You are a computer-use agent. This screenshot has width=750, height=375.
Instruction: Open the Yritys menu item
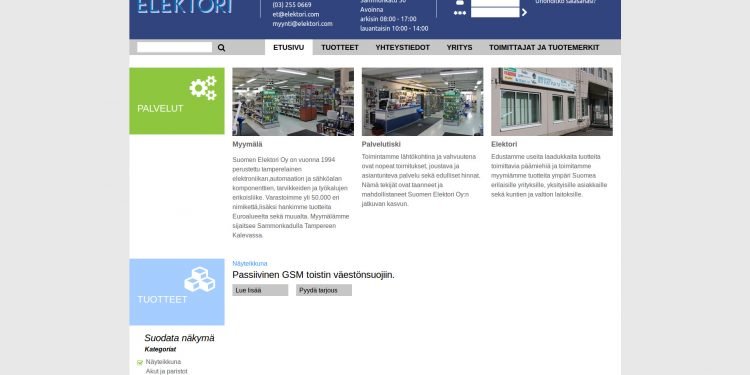tap(459, 47)
